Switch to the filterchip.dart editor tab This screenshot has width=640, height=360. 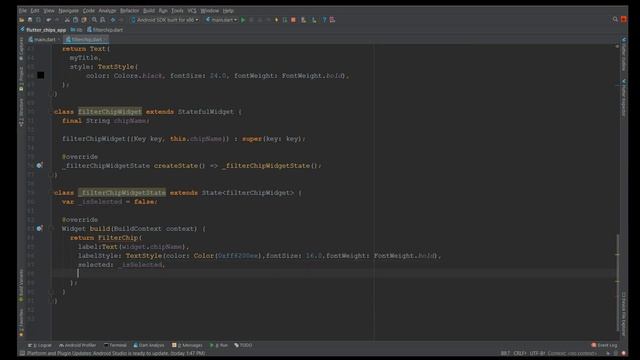pos(86,40)
